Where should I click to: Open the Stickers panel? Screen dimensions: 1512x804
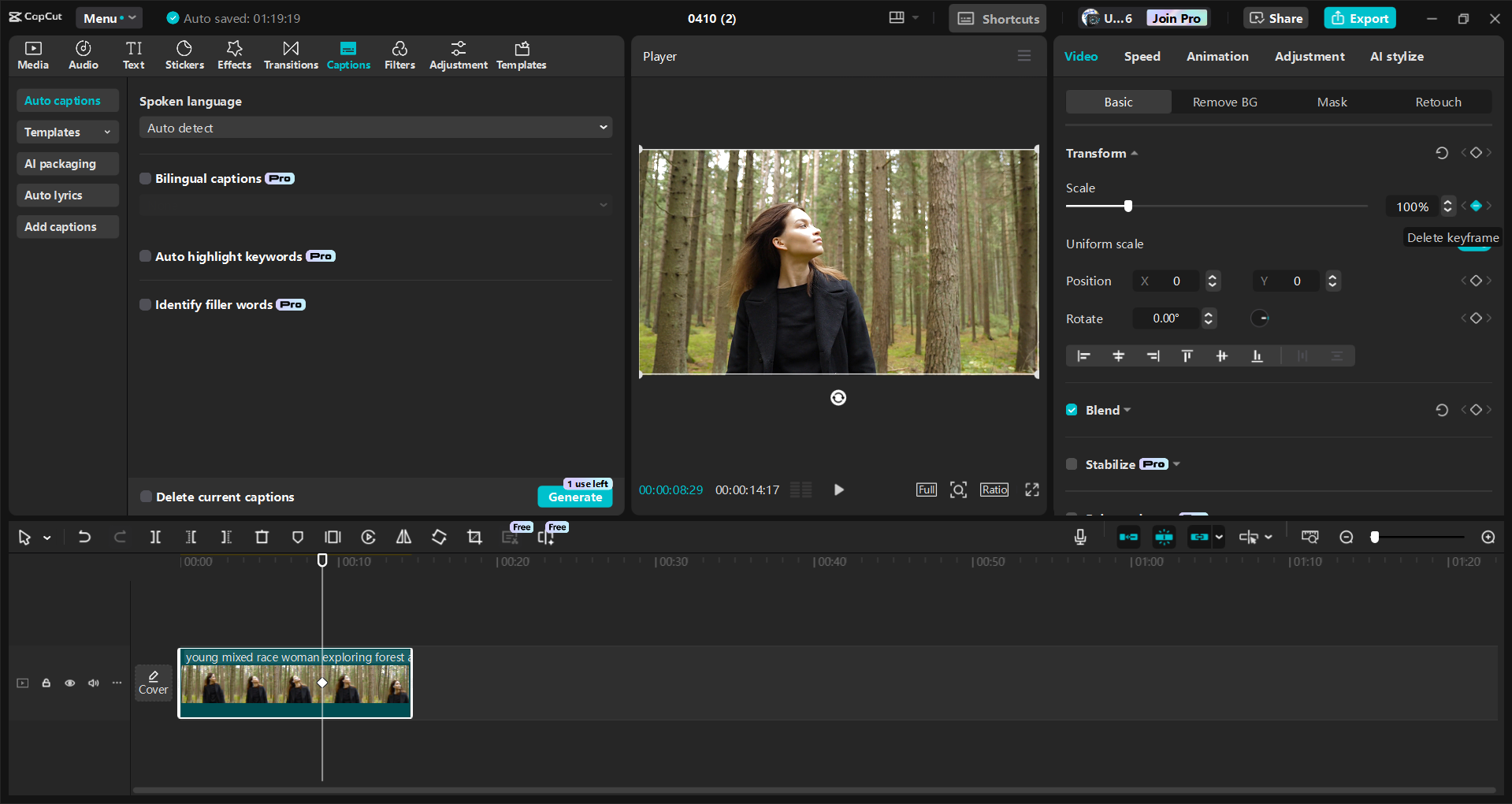pyautogui.click(x=184, y=55)
